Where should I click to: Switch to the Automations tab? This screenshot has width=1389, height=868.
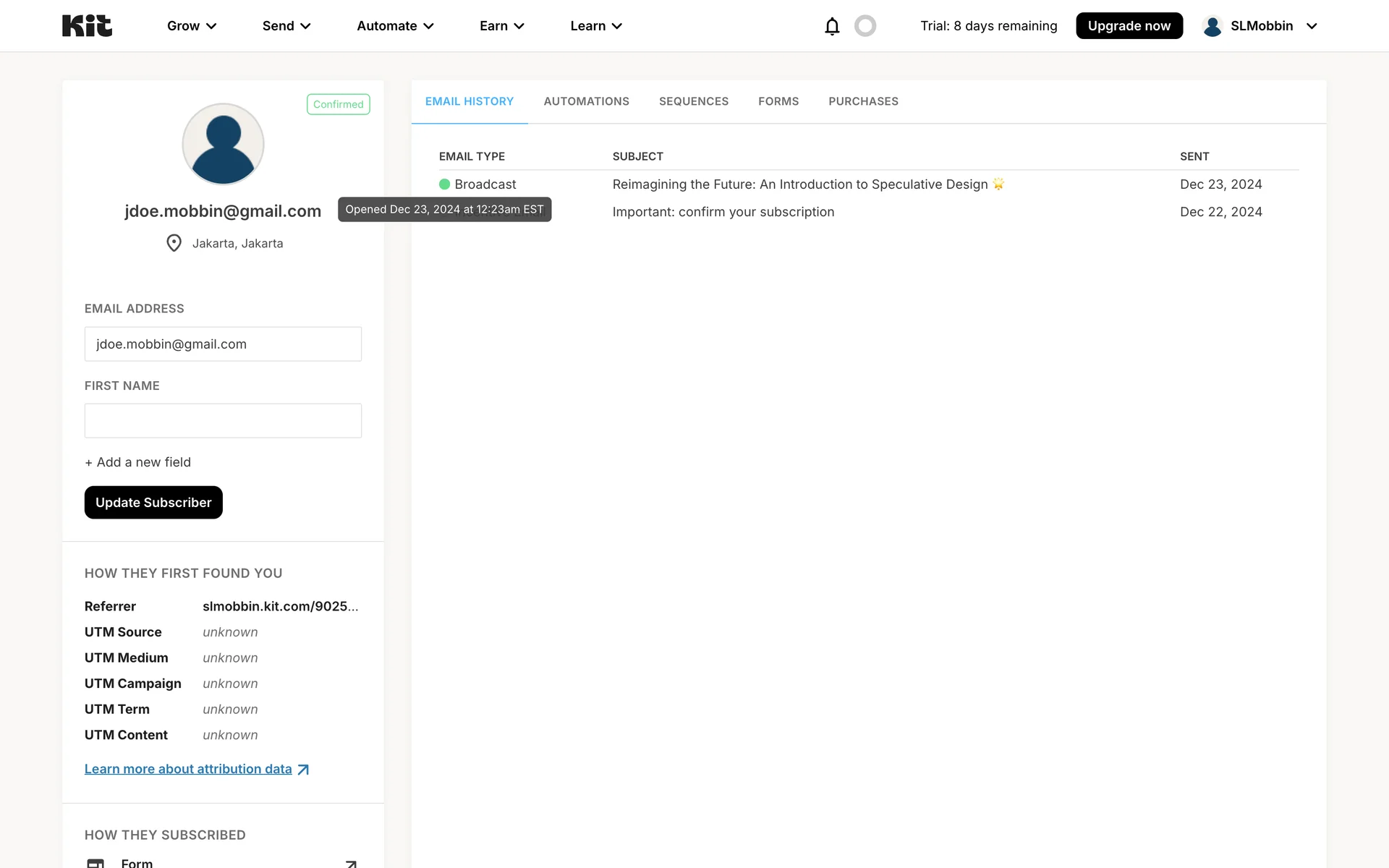tap(586, 101)
